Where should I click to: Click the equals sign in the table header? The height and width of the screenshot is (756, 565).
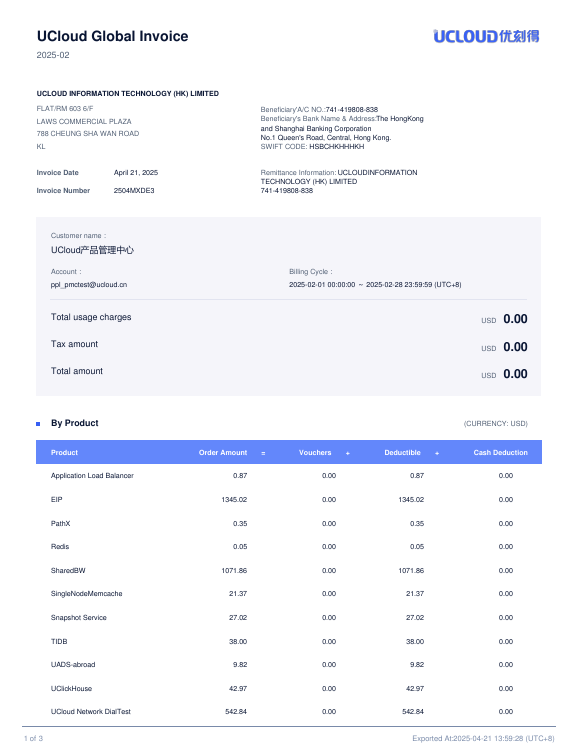pos(263,453)
